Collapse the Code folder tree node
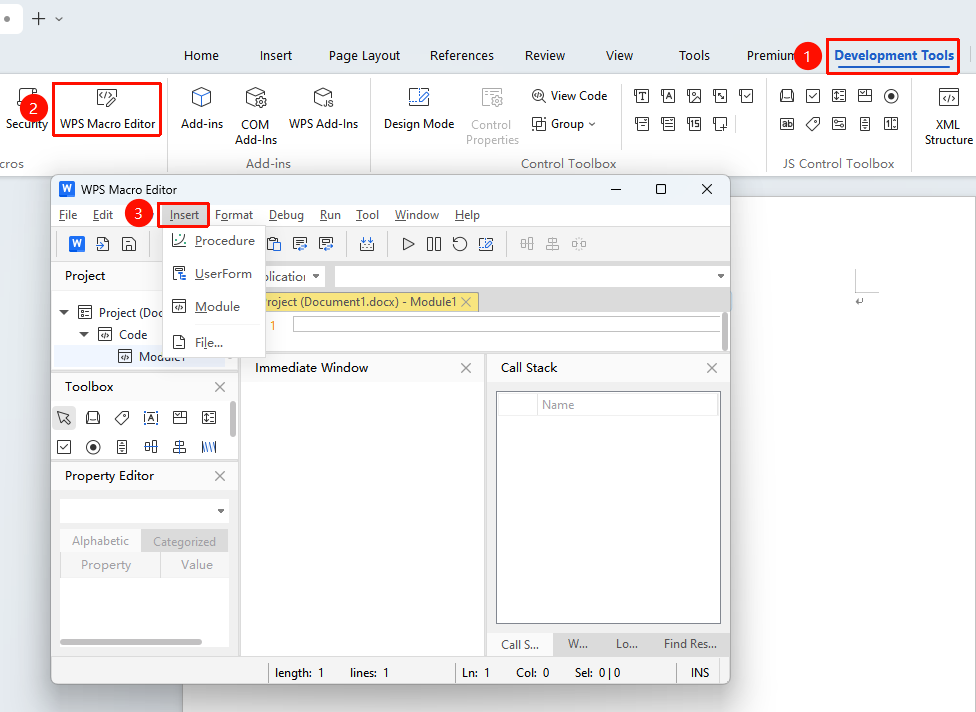976x712 pixels. (84, 334)
